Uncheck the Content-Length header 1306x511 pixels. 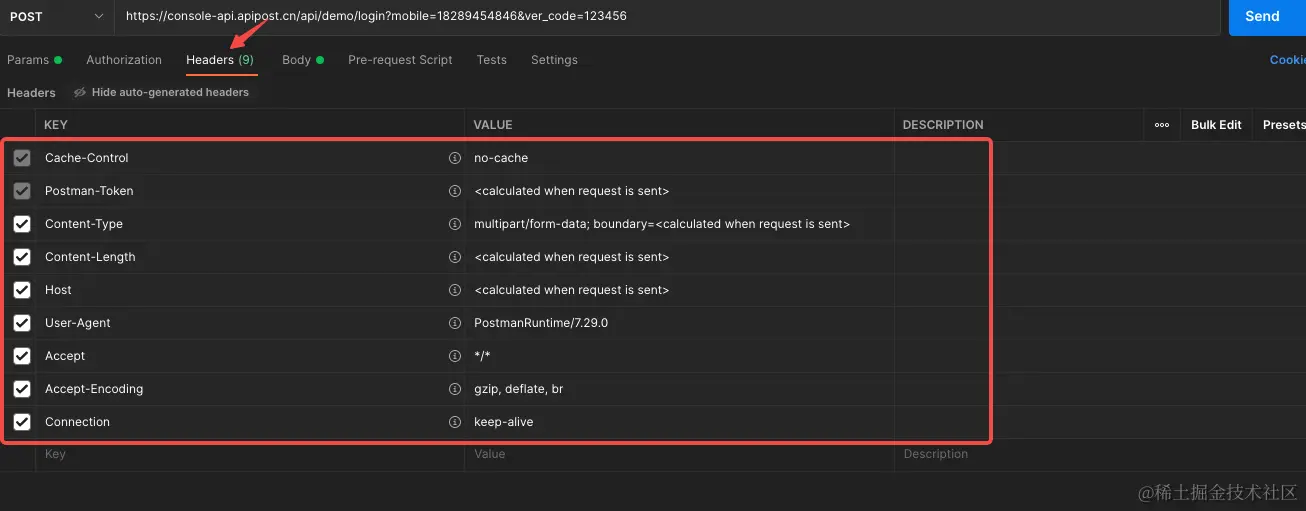[x=22, y=257]
